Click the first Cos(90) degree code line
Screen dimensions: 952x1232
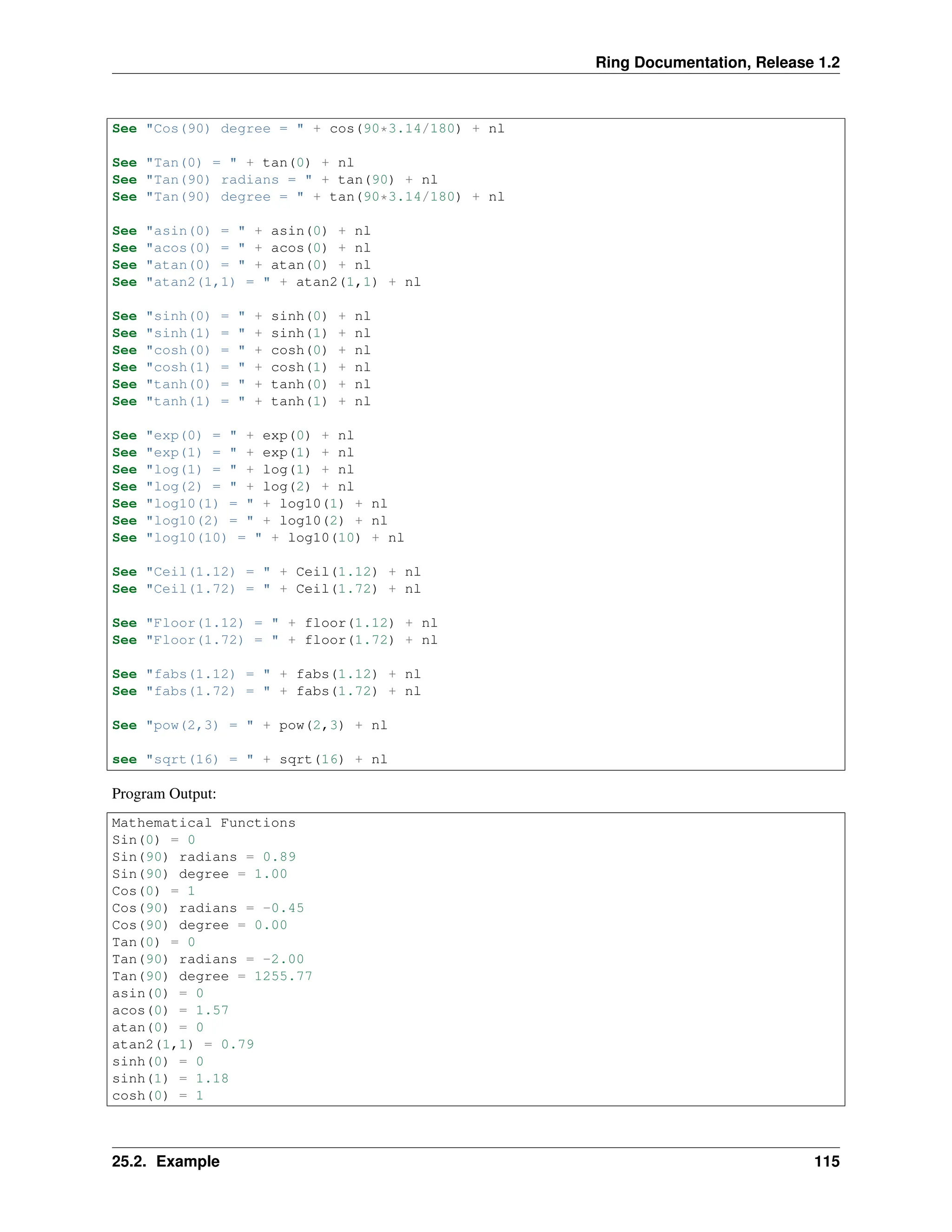coord(307,129)
